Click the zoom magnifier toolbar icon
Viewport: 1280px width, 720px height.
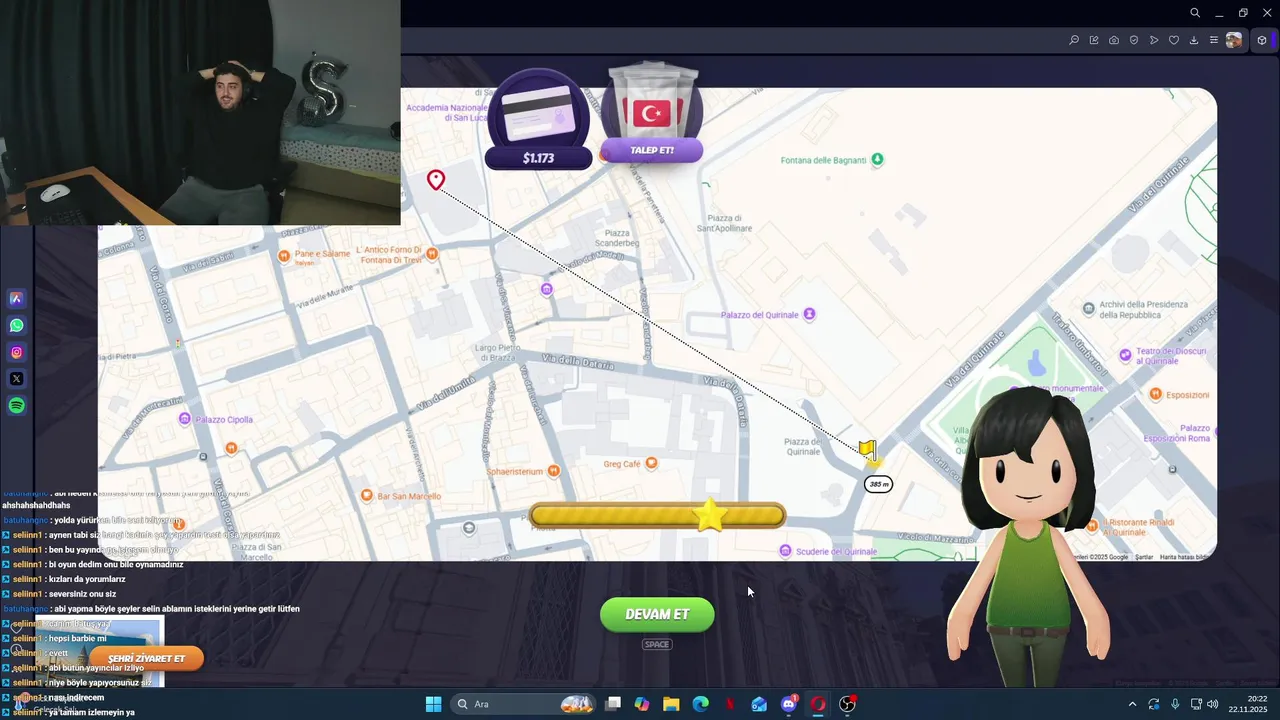point(1074,40)
